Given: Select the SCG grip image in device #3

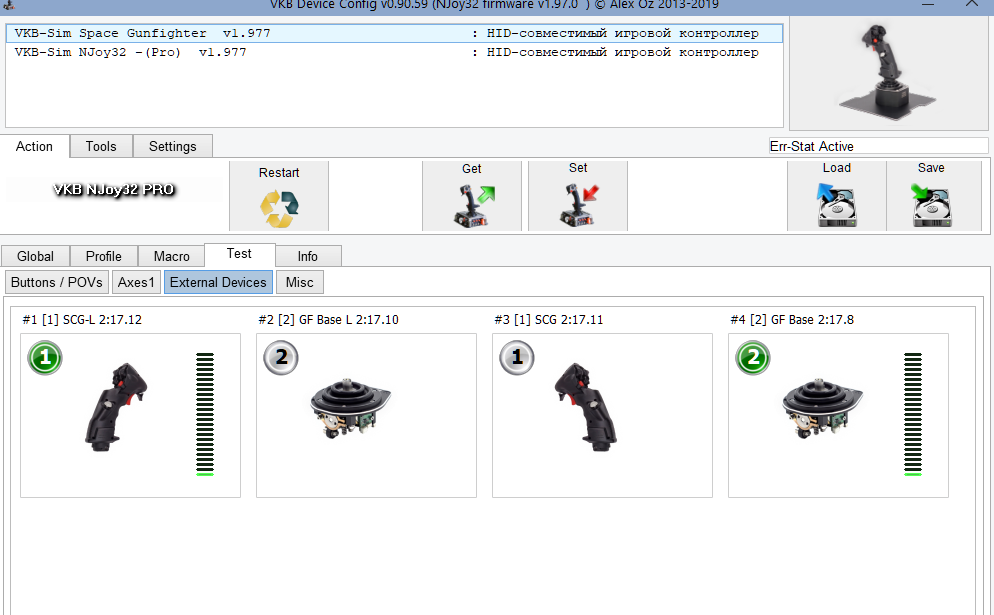Looking at the screenshot, I should pos(586,407).
